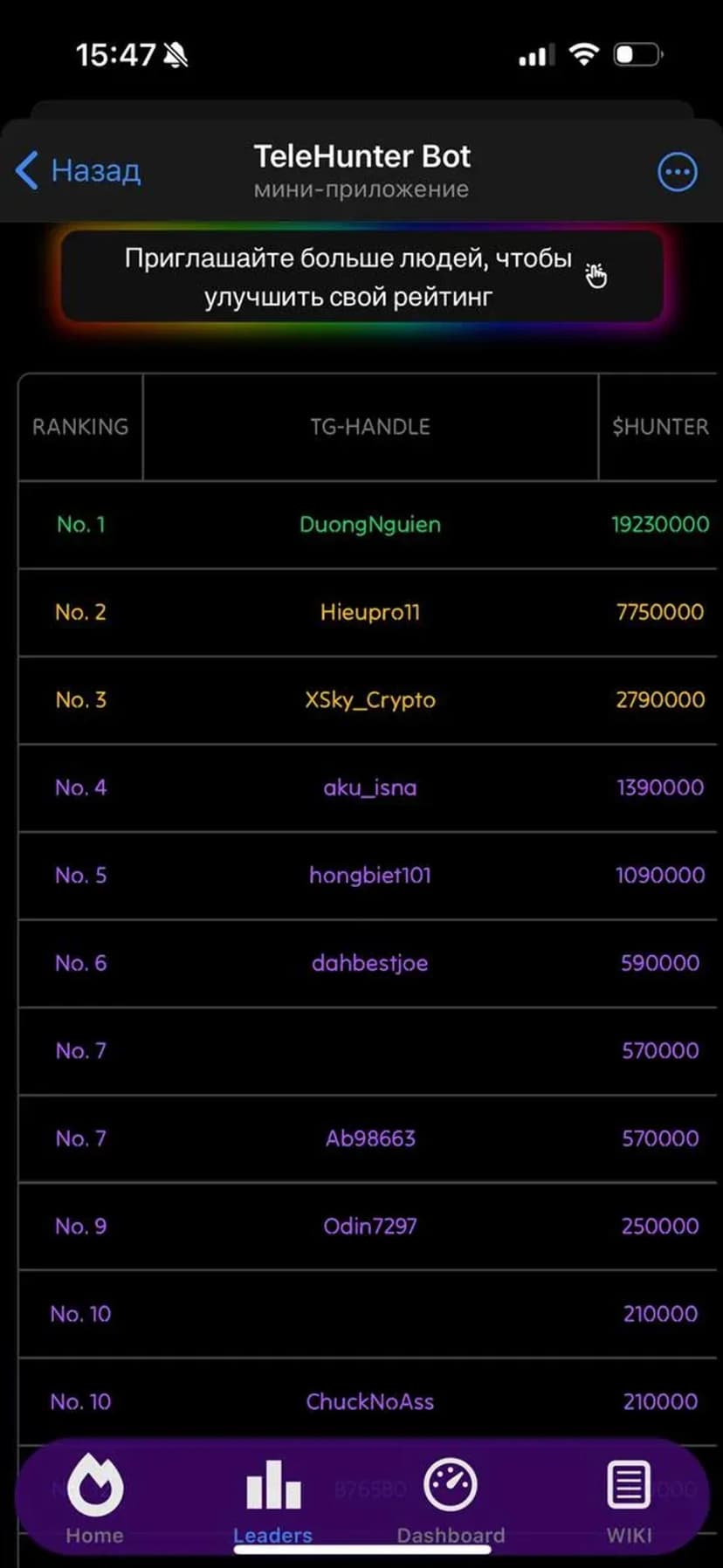The width and height of the screenshot is (723, 1568).
Task: Tap the pointing hand icon in banner
Action: click(596, 275)
